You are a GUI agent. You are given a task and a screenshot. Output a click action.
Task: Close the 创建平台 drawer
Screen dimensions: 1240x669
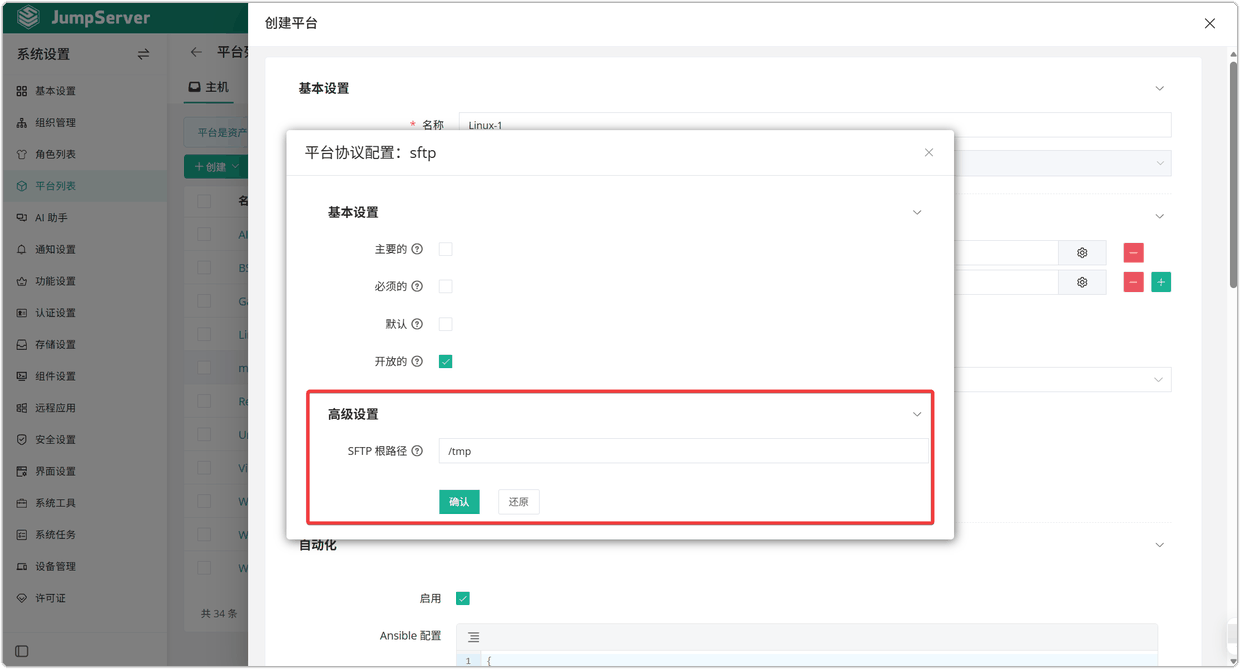[1210, 23]
